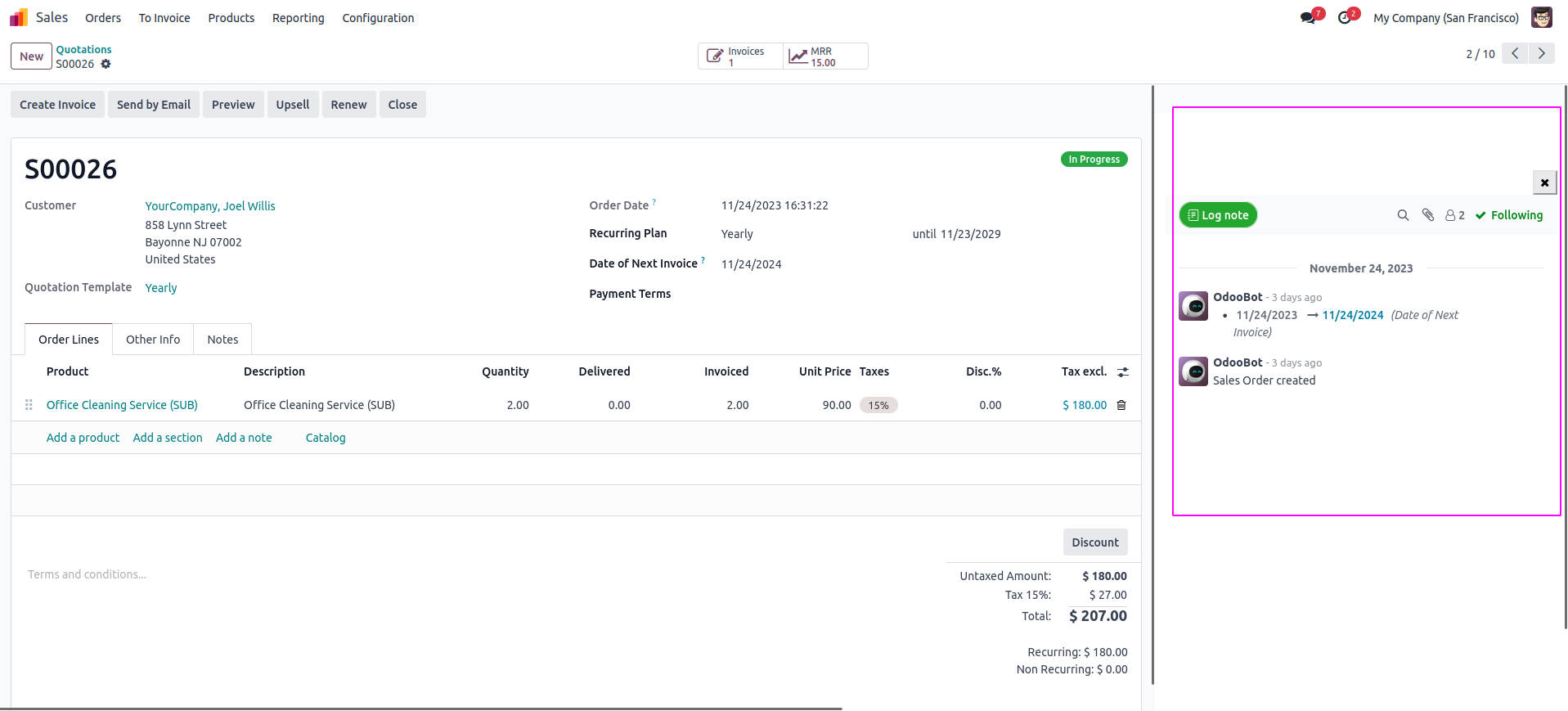
Task: Click the Log note button
Action: [x=1218, y=215]
